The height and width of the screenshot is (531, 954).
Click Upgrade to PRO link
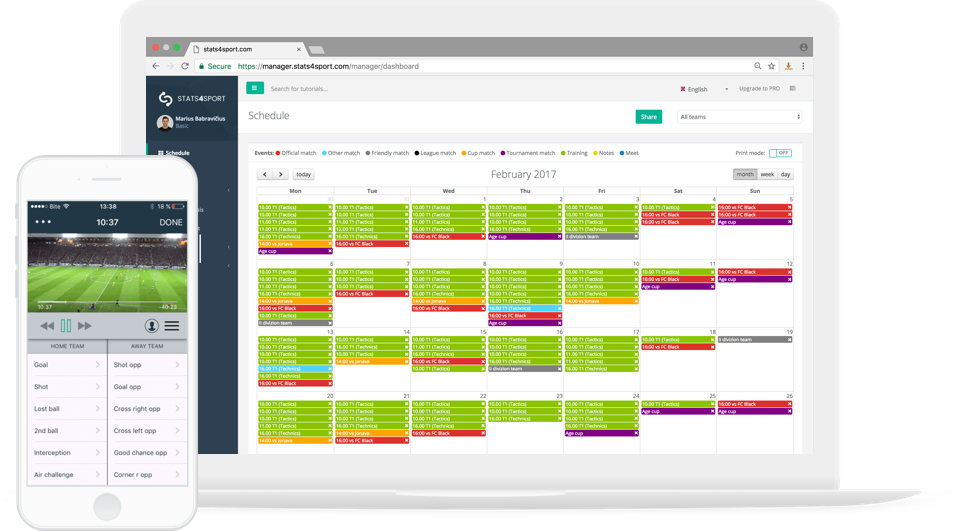coord(759,89)
